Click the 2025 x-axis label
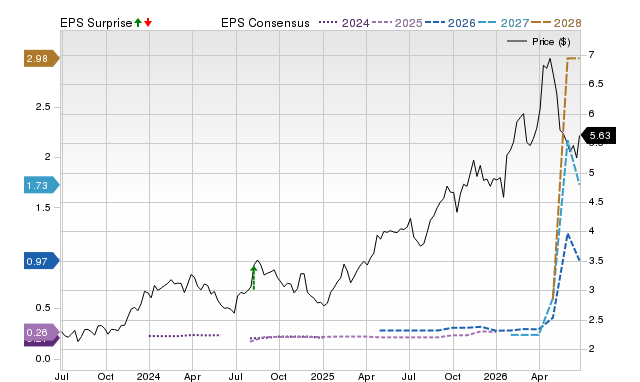The height and width of the screenshot is (382, 640). click(x=322, y=376)
